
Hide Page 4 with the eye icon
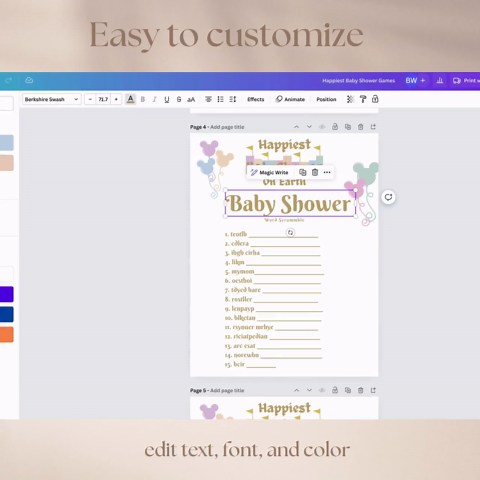322,127
